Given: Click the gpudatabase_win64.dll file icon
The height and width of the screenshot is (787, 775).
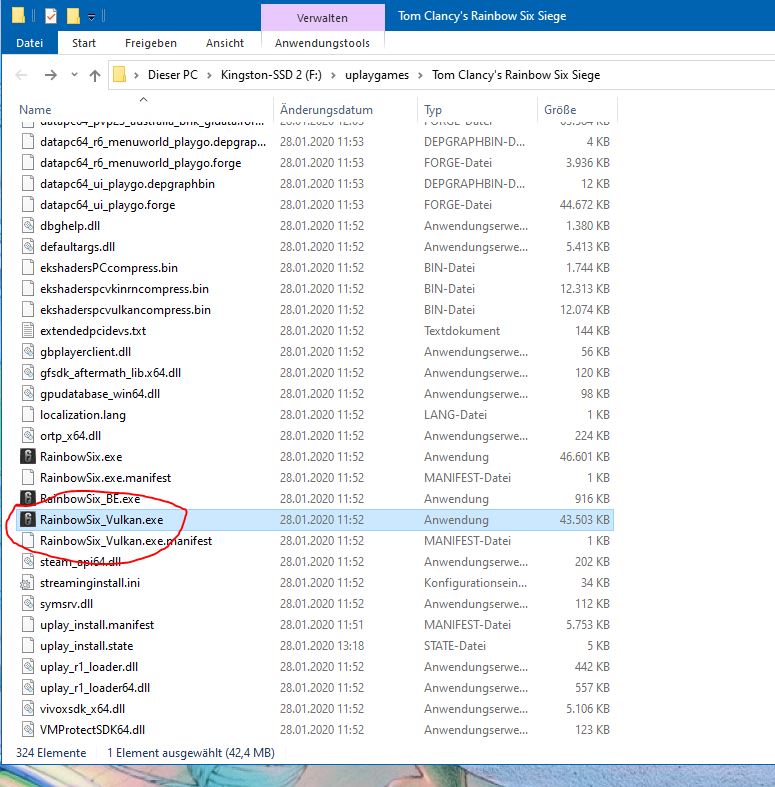Looking at the screenshot, I should point(28,394).
